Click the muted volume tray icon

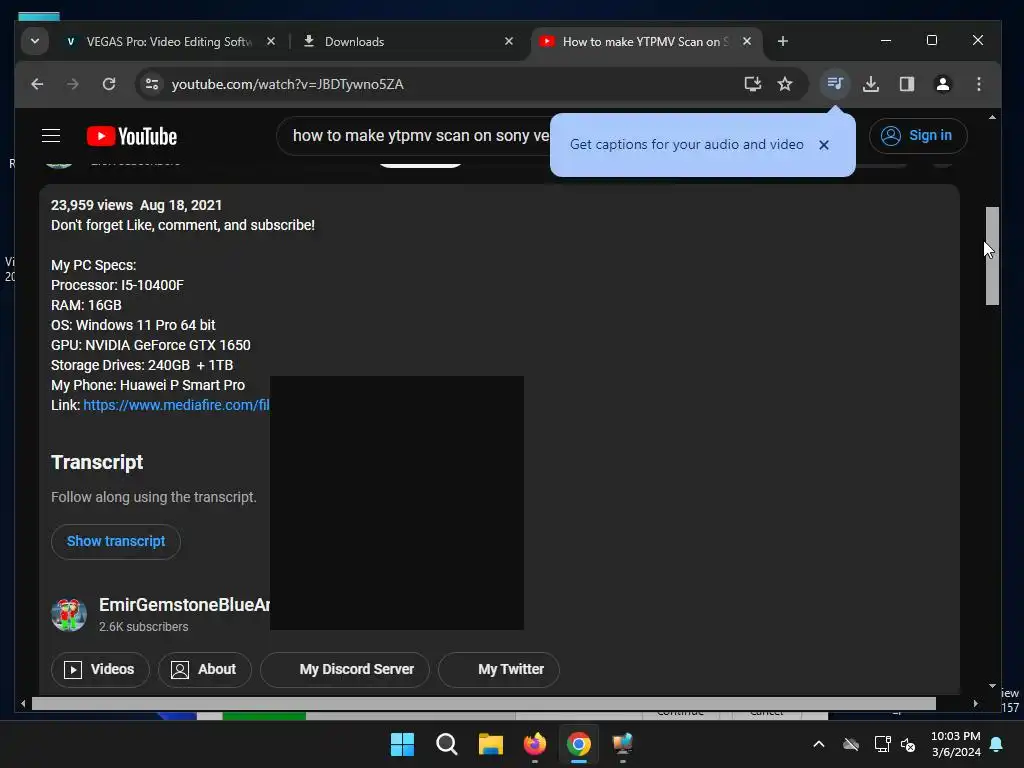908,744
